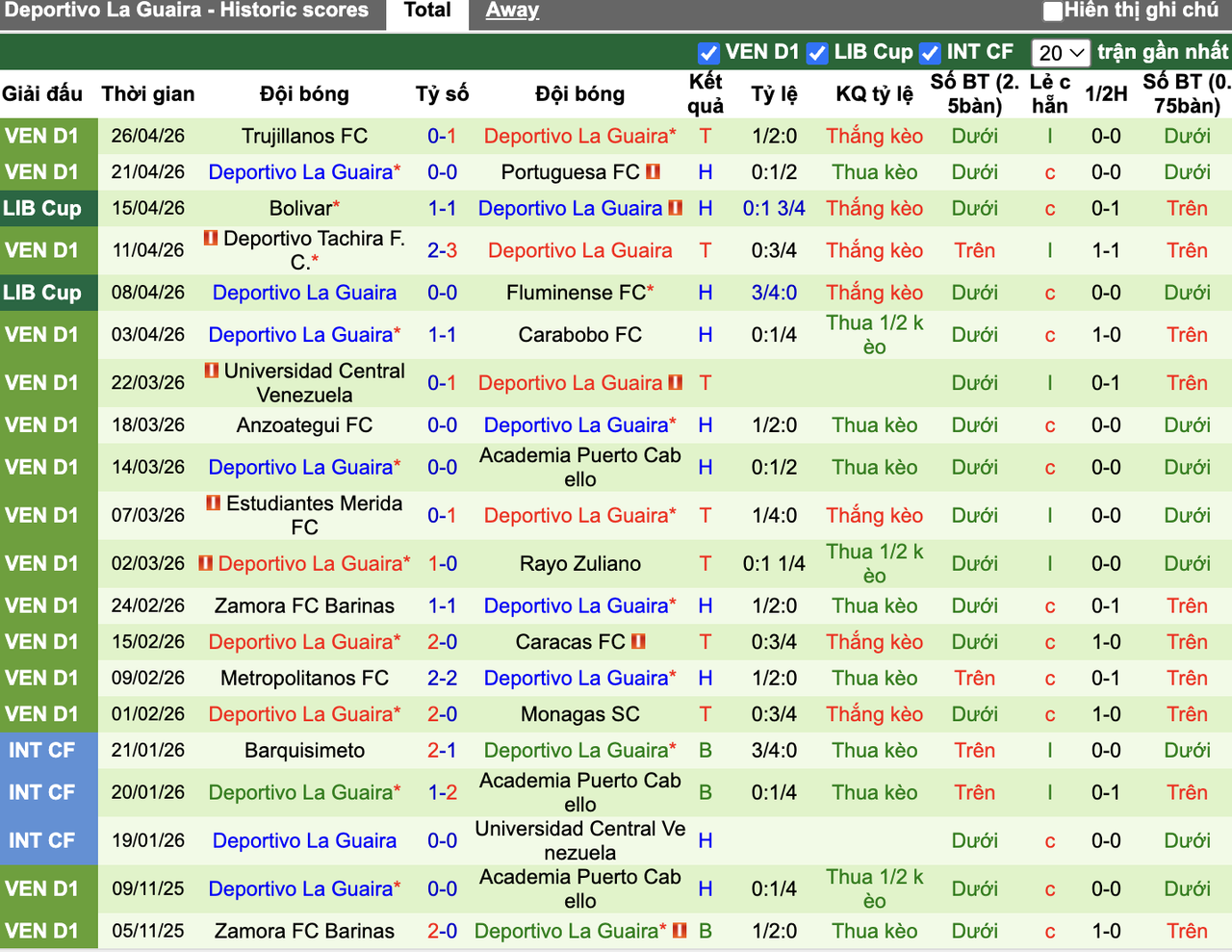Open the Anzoategui FC team link
1232x952 pixels.
coord(304,425)
